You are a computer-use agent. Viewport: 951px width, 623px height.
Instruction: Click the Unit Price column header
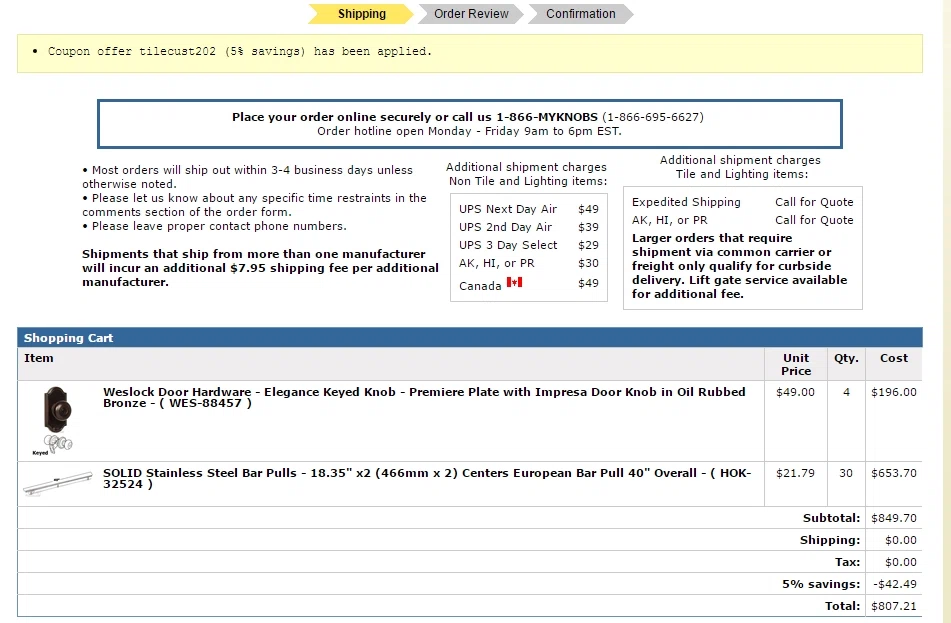[x=796, y=364]
